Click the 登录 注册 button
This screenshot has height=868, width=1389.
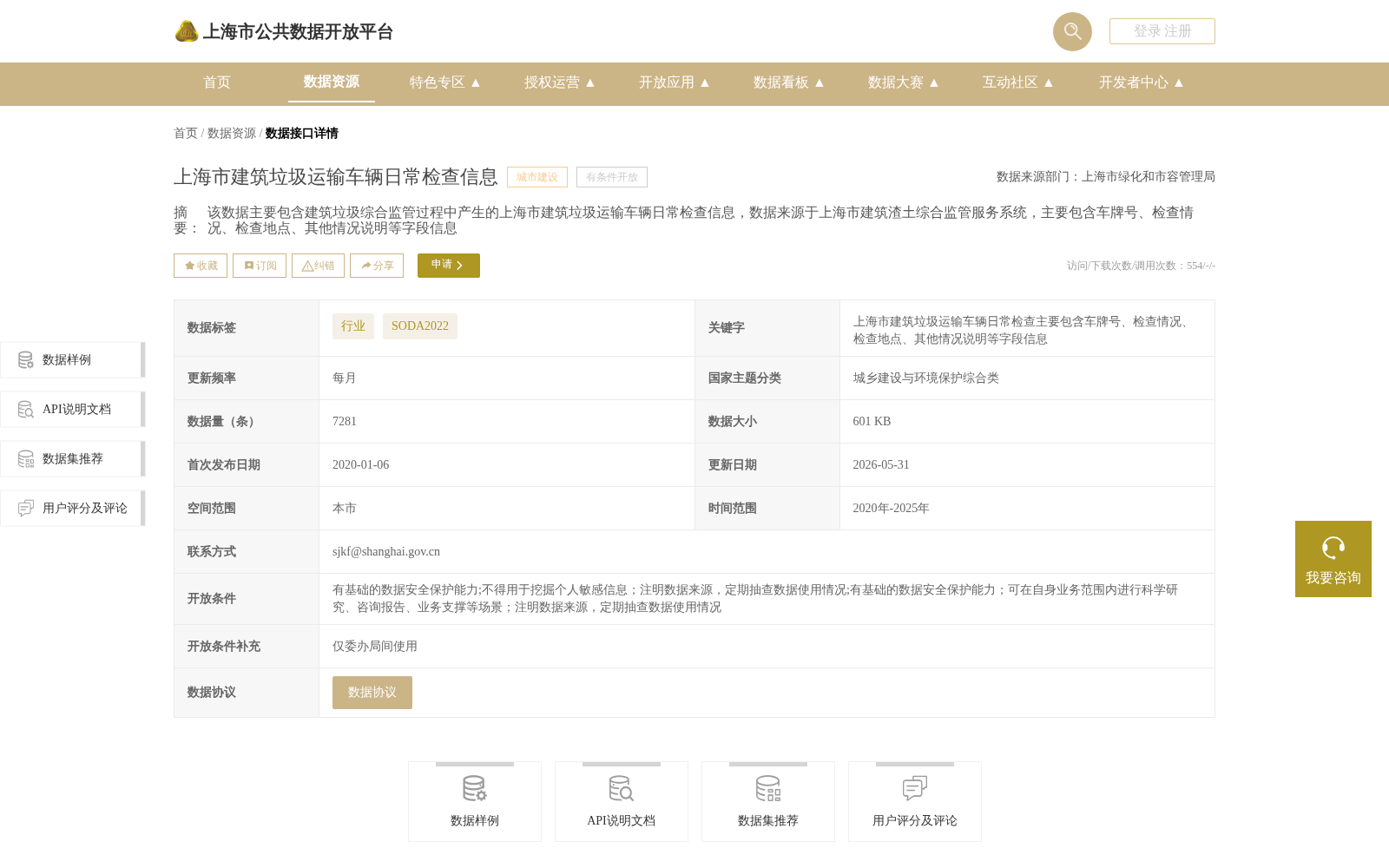point(1162,31)
